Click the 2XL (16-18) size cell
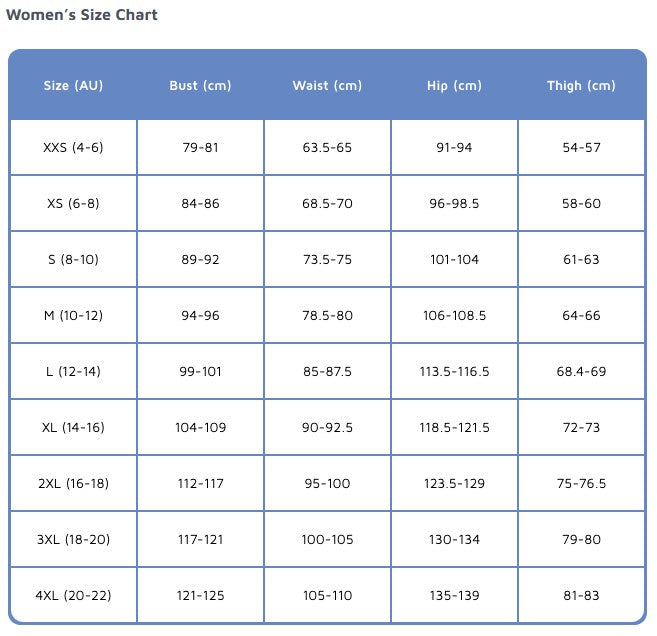 [x=73, y=484]
